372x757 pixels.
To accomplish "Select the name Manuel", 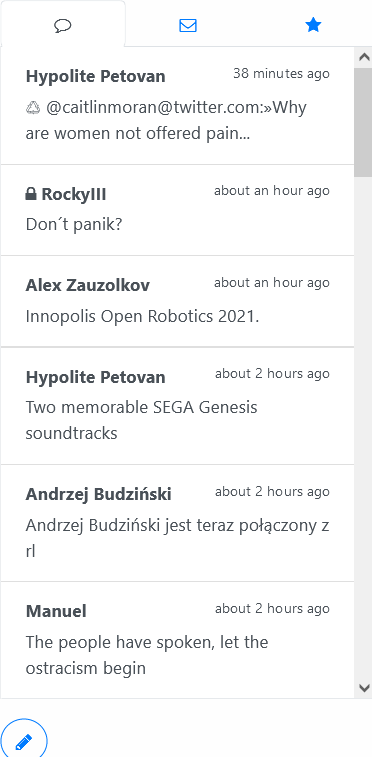I will tap(56, 611).
